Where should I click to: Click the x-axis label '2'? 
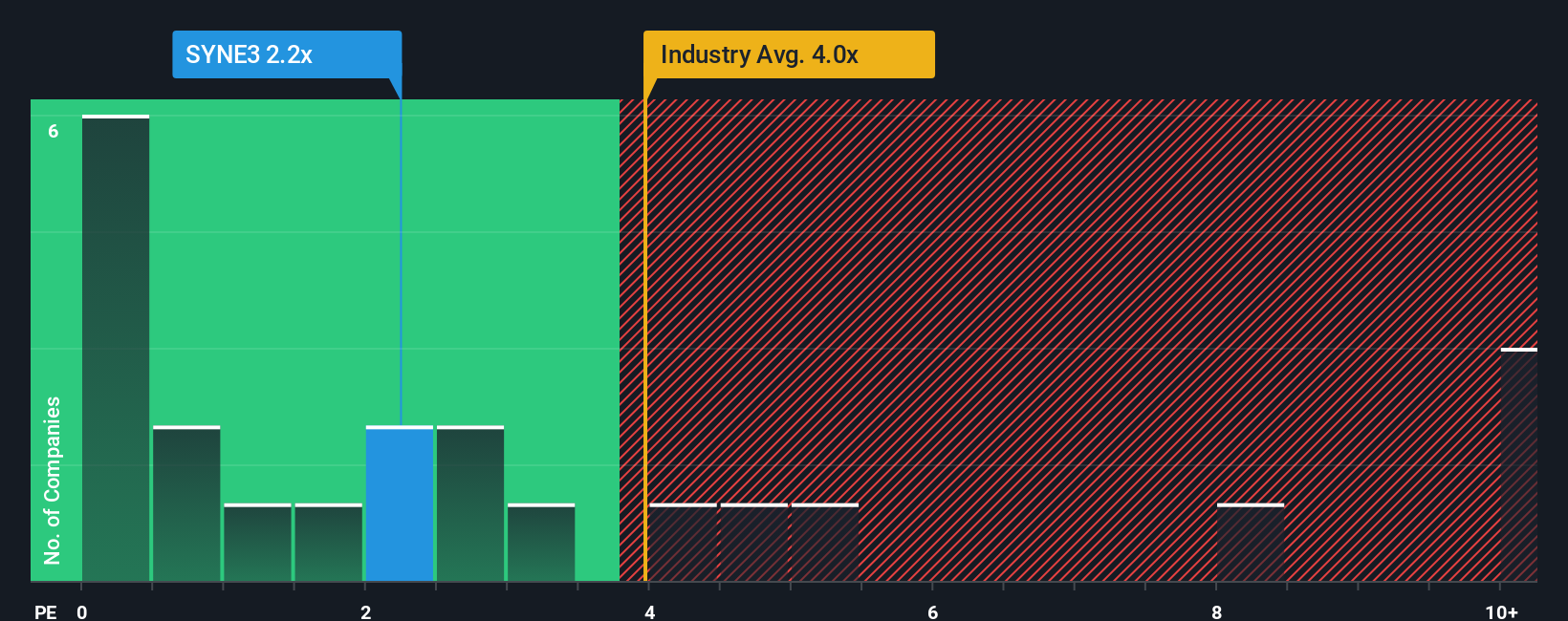(x=365, y=612)
